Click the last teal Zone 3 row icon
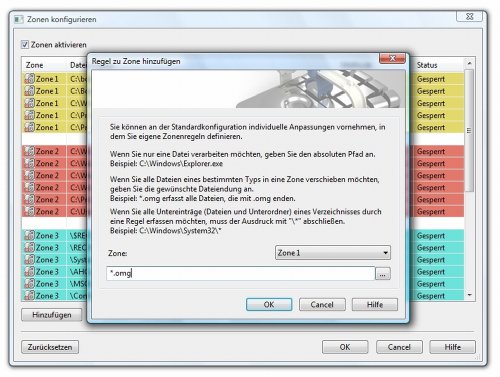 click(x=29, y=295)
